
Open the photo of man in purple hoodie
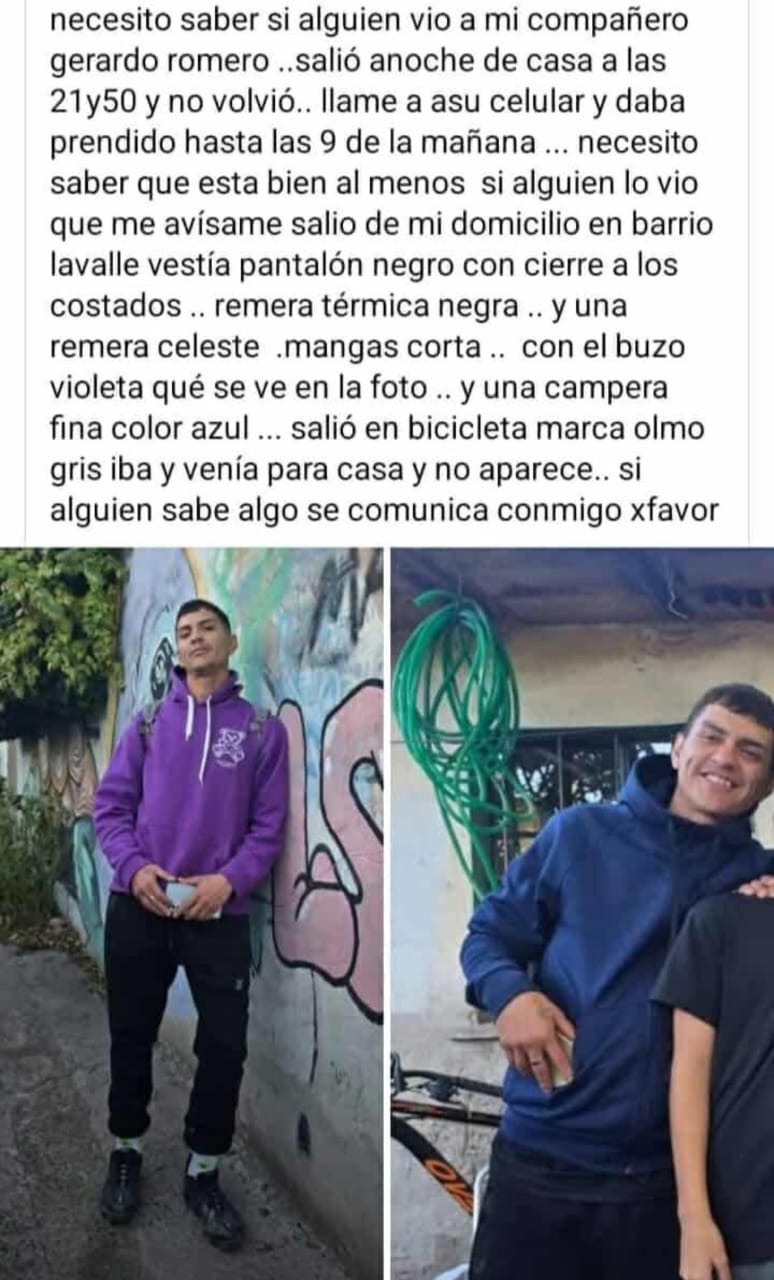tap(191, 913)
